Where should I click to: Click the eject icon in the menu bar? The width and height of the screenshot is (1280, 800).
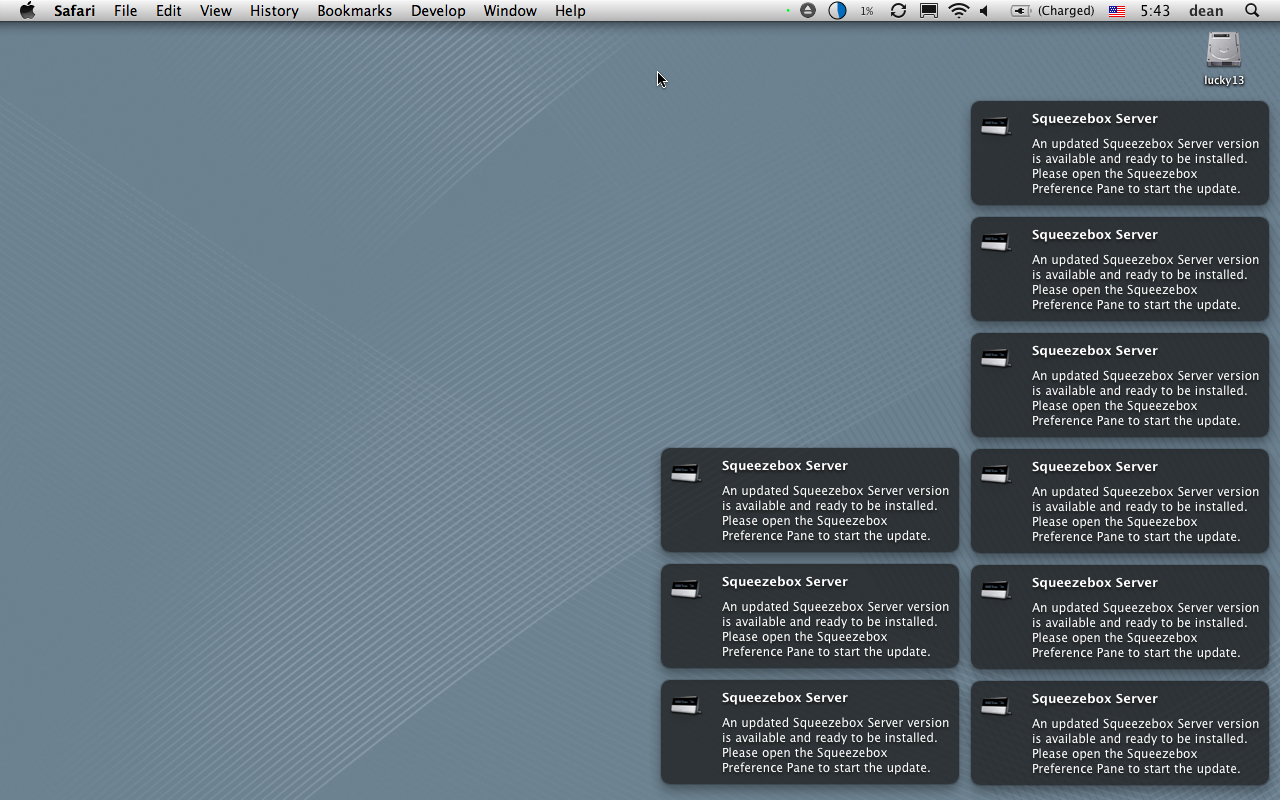click(x=808, y=11)
